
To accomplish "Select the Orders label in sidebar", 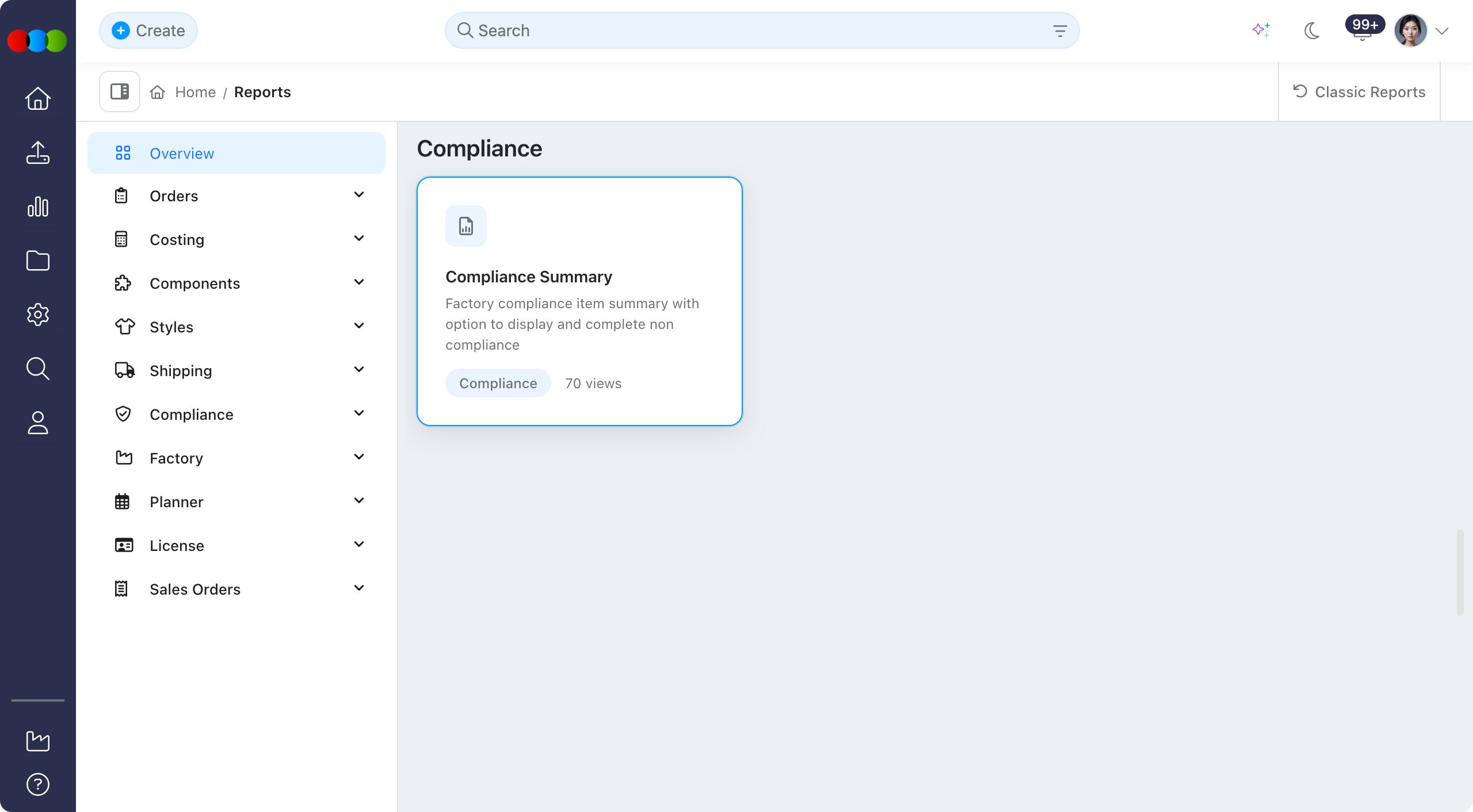I will 174,197.
